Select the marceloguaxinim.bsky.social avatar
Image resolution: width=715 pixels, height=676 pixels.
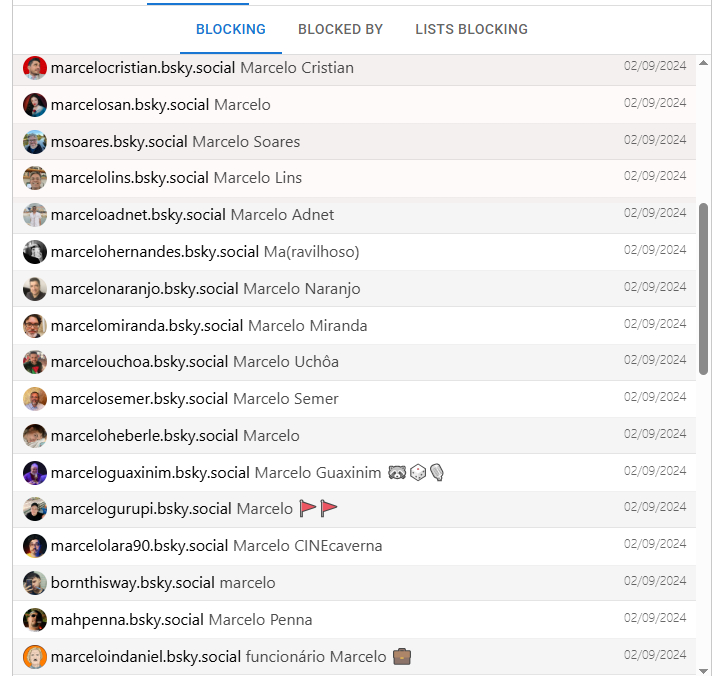(35, 473)
